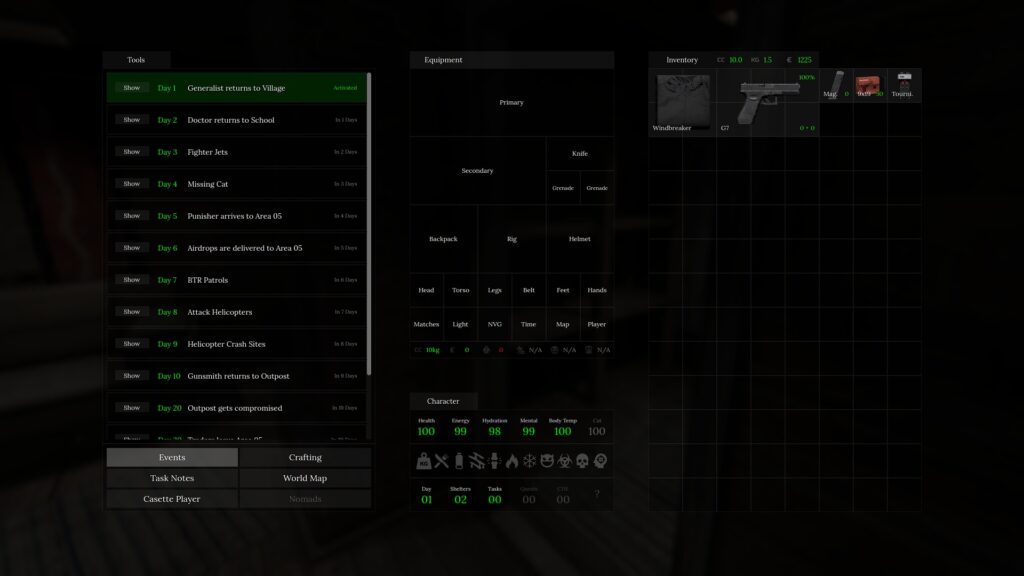Click the Light equipment slot
Viewport: 1024px width, 576px height.
(460, 324)
